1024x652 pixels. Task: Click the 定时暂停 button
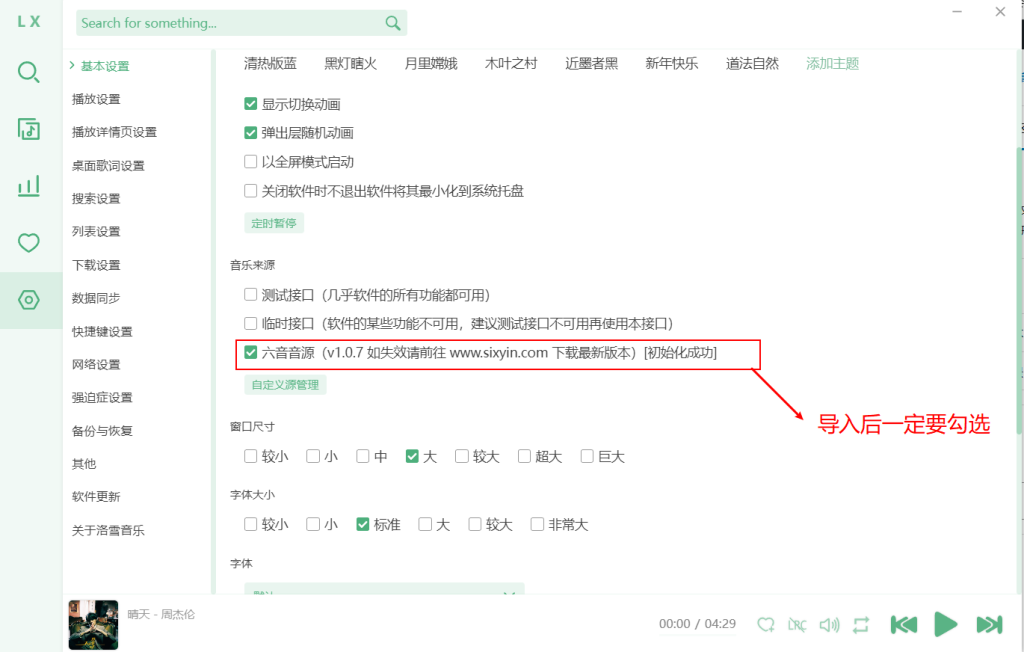(273, 223)
